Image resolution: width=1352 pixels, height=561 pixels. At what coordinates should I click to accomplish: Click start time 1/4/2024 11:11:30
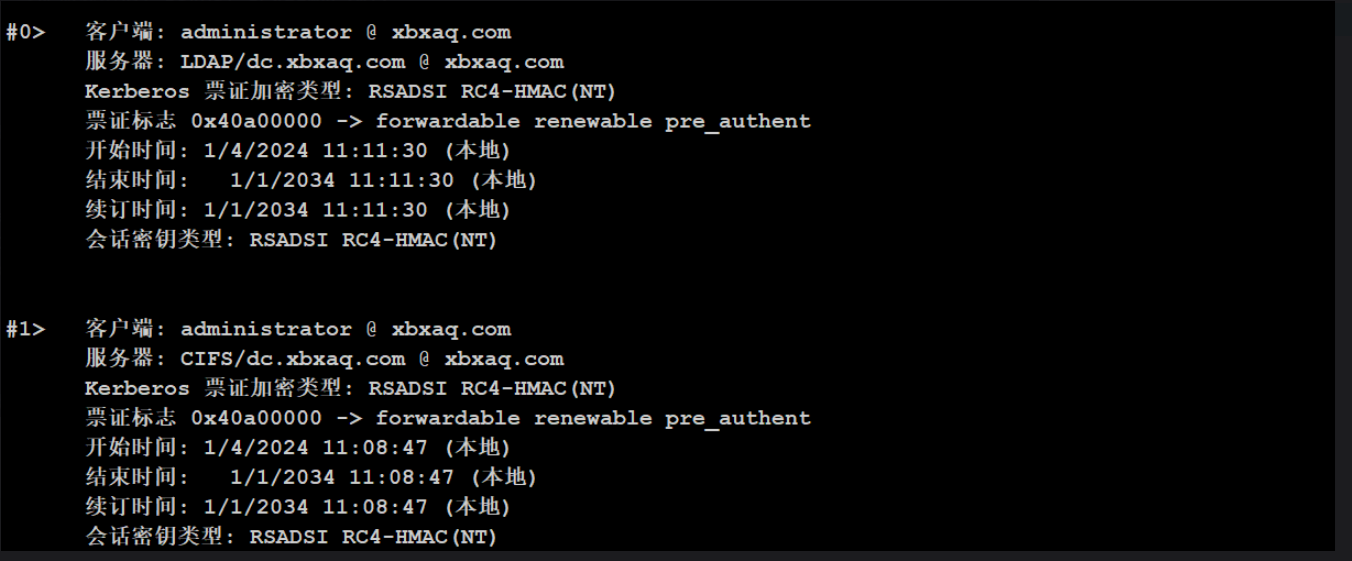click(316, 151)
